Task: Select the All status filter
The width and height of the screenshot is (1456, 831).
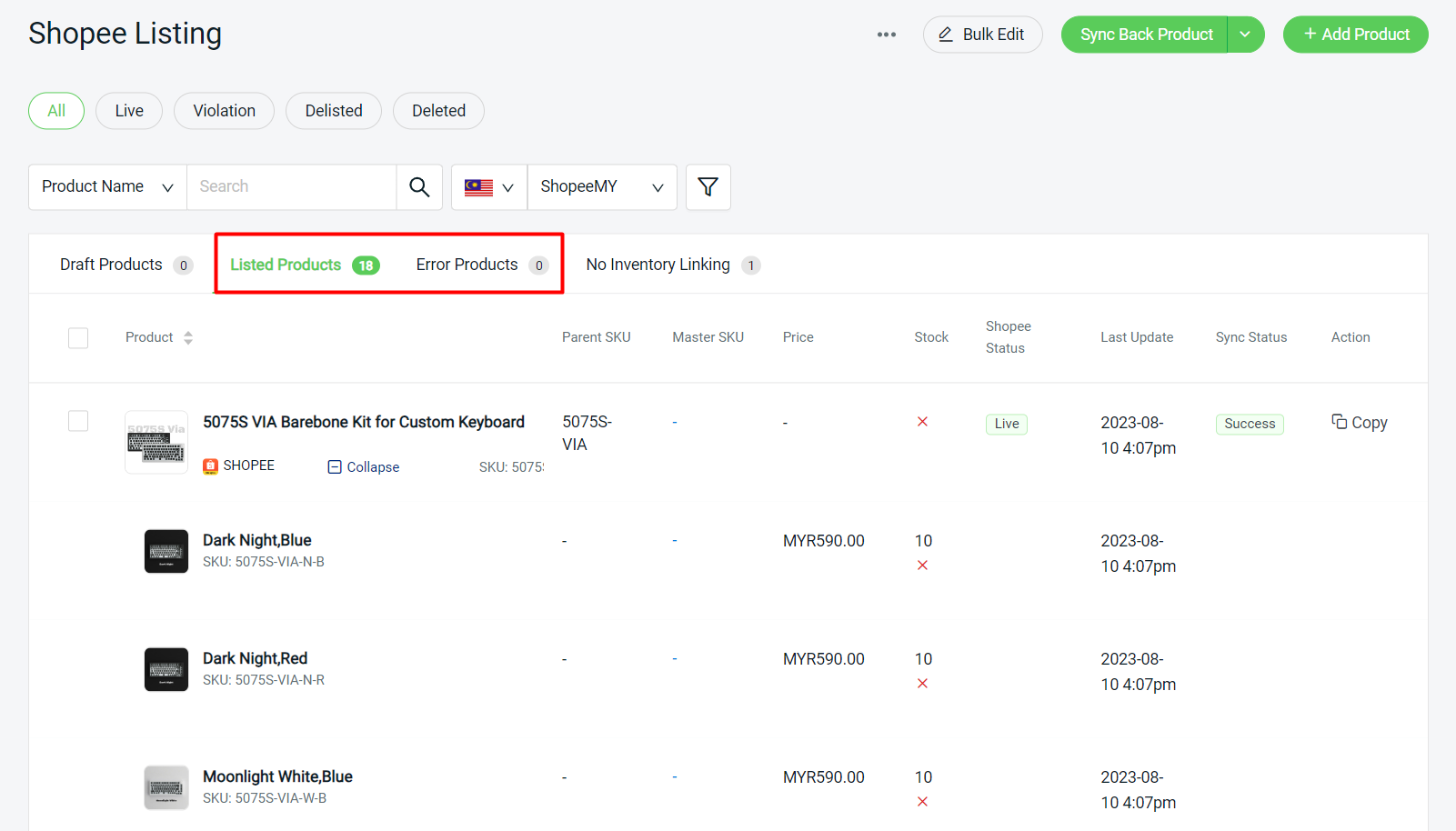Action: pyautogui.click(x=56, y=111)
